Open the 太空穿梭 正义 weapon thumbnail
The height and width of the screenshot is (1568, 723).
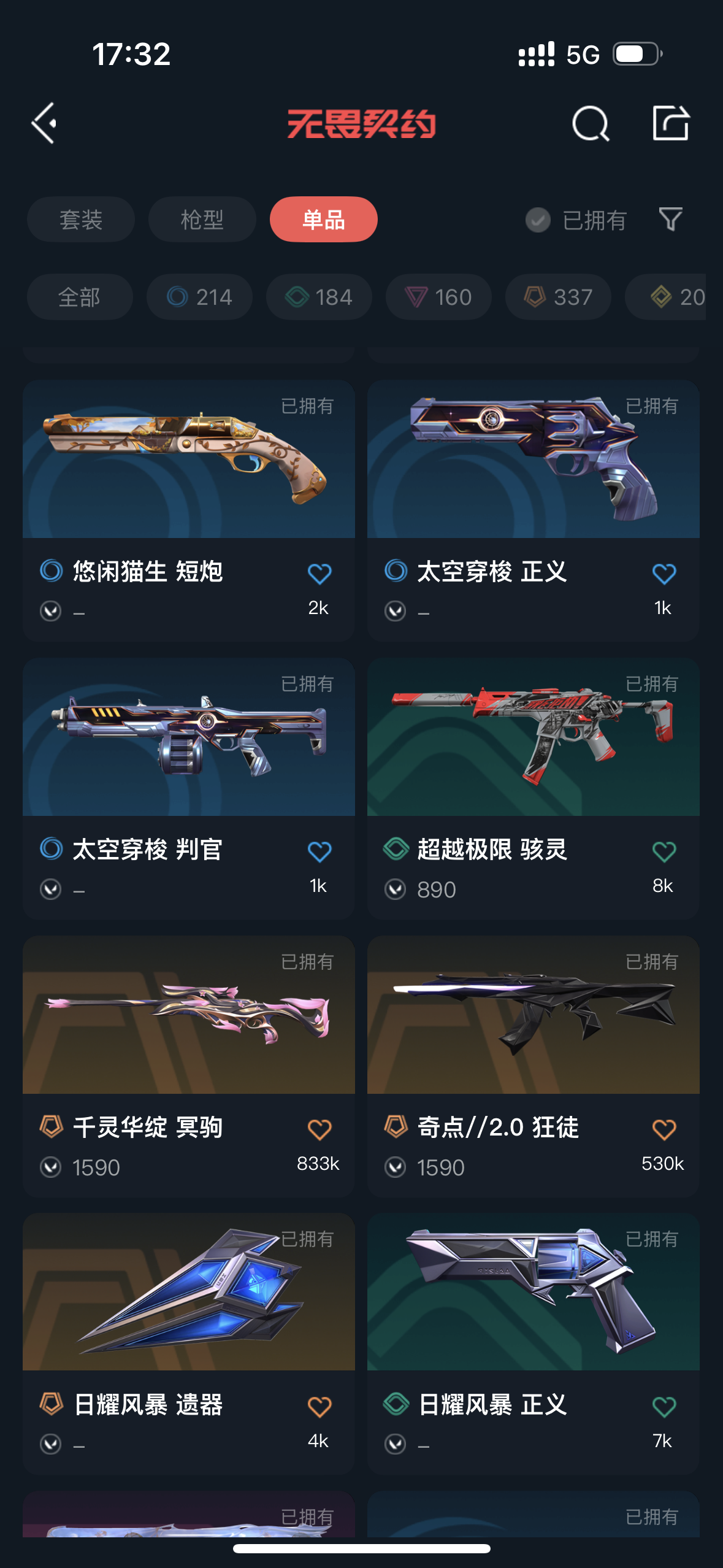click(x=534, y=459)
